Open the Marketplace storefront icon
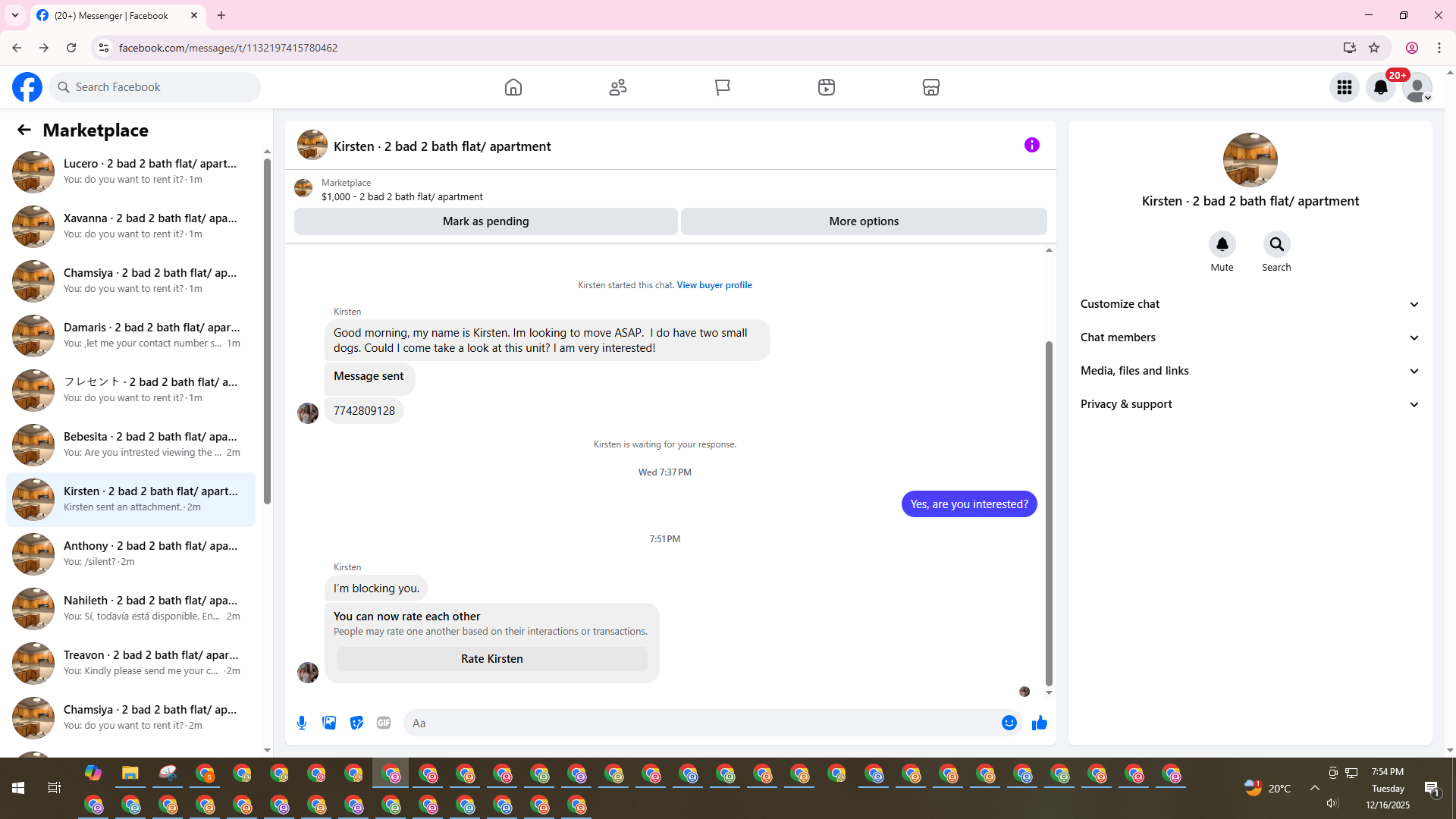The image size is (1456, 819). [931, 87]
